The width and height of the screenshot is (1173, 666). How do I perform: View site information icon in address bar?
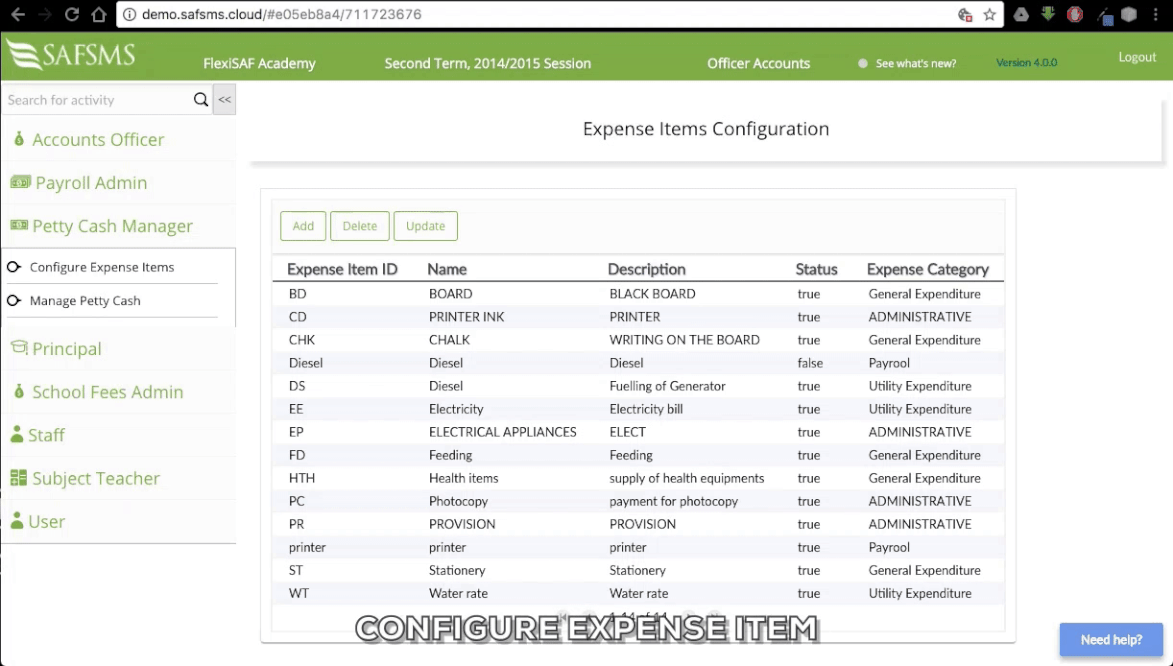129,14
